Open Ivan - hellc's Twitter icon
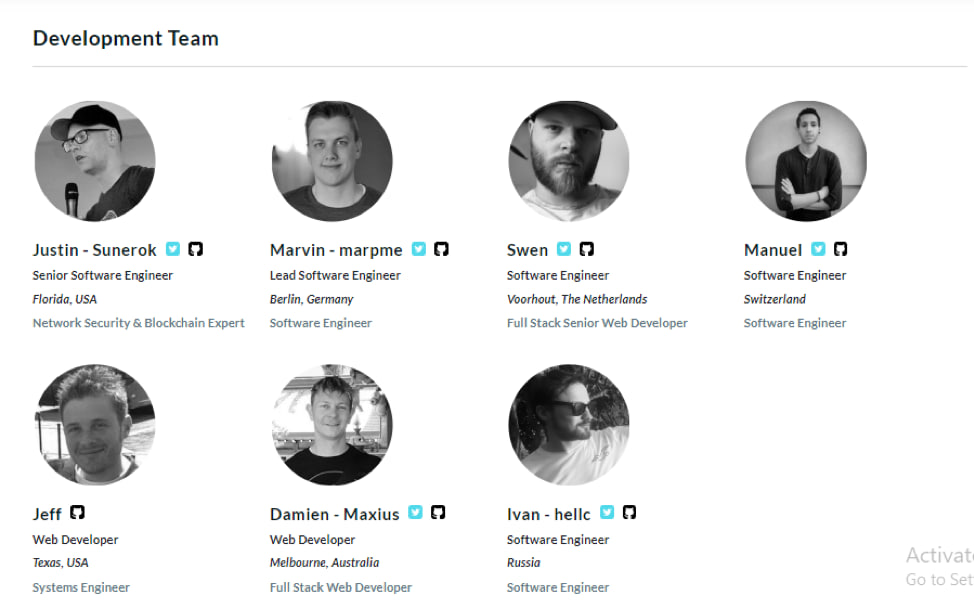974x606 pixels. tap(607, 513)
